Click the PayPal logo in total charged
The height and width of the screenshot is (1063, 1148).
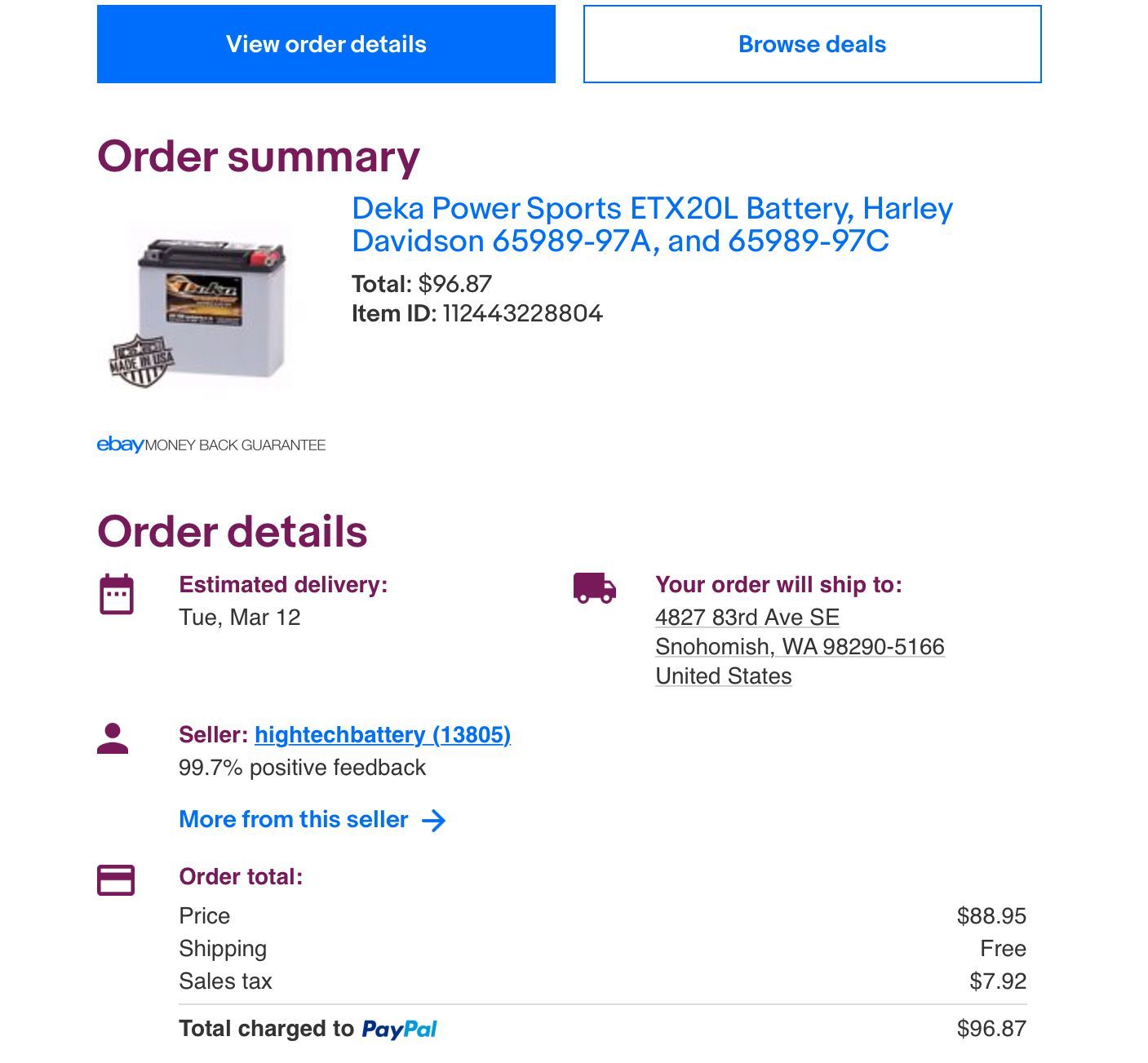pos(399,1030)
